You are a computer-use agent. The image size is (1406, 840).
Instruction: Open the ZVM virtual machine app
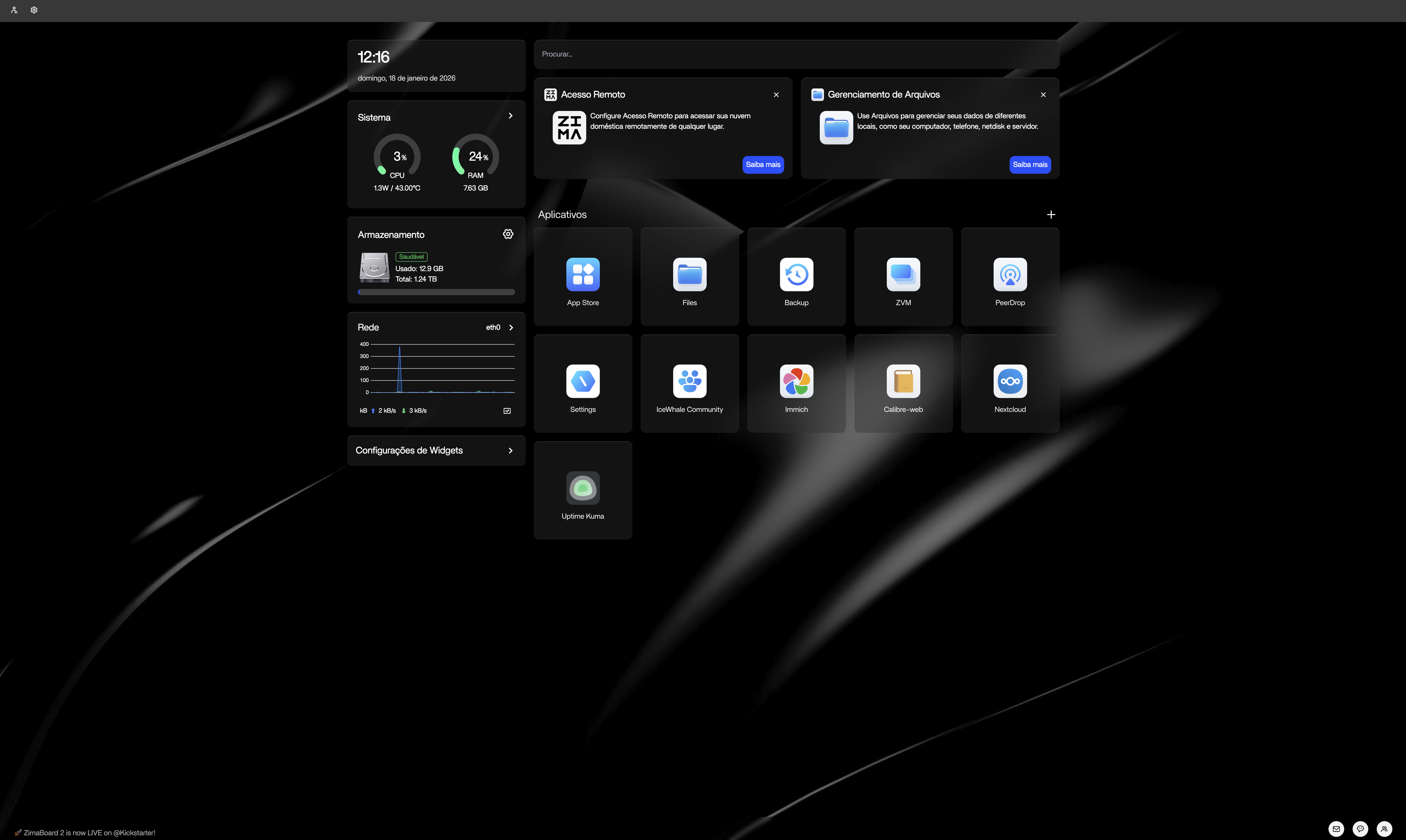(903, 275)
